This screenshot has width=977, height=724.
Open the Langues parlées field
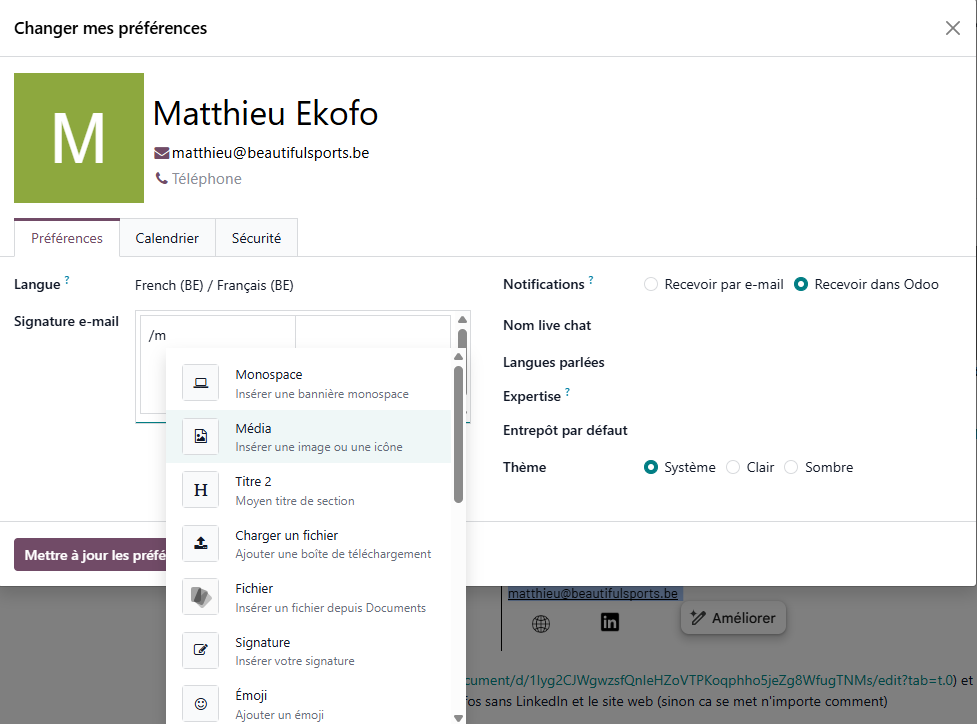(x=790, y=362)
